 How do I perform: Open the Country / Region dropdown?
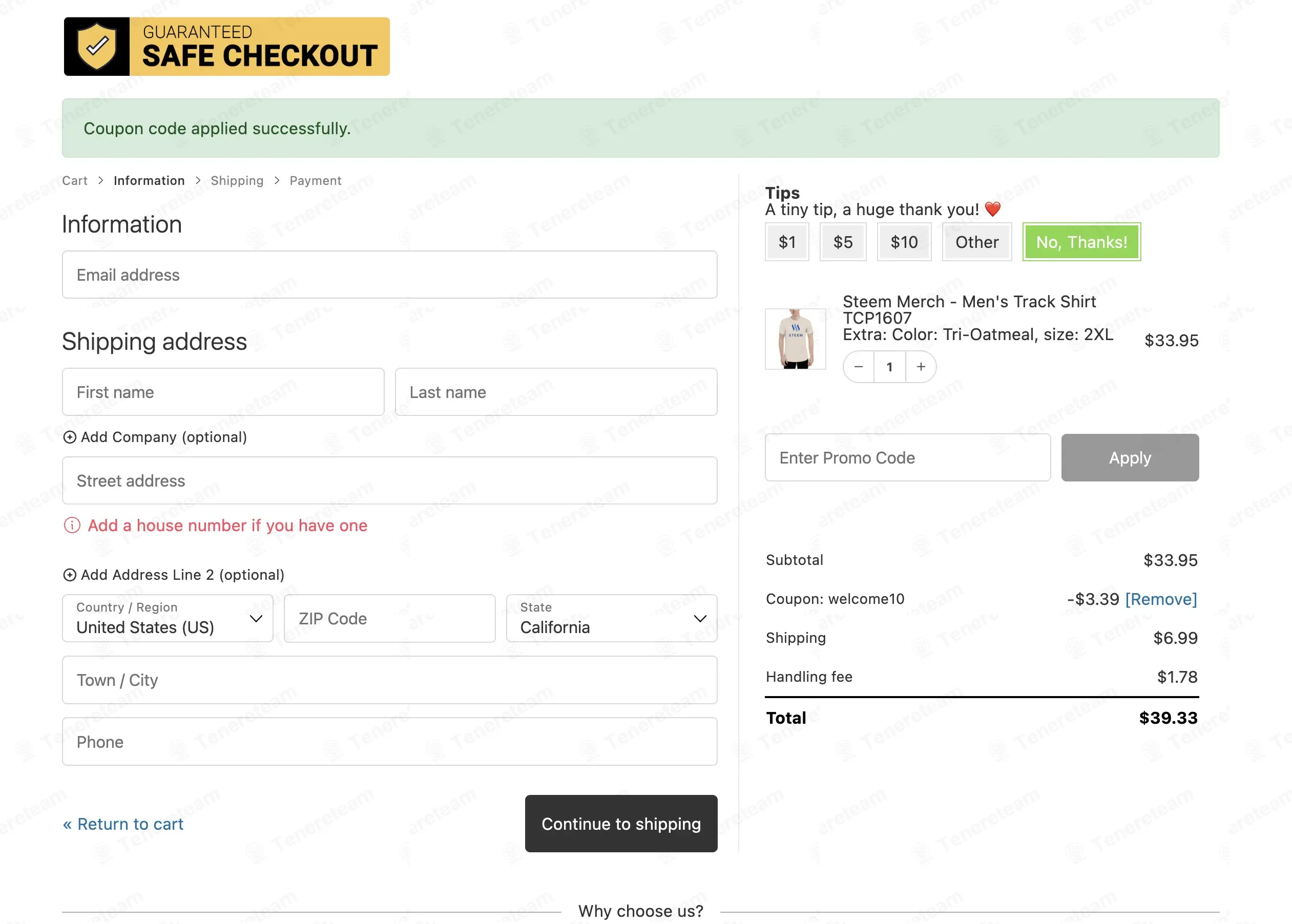(167, 618)
